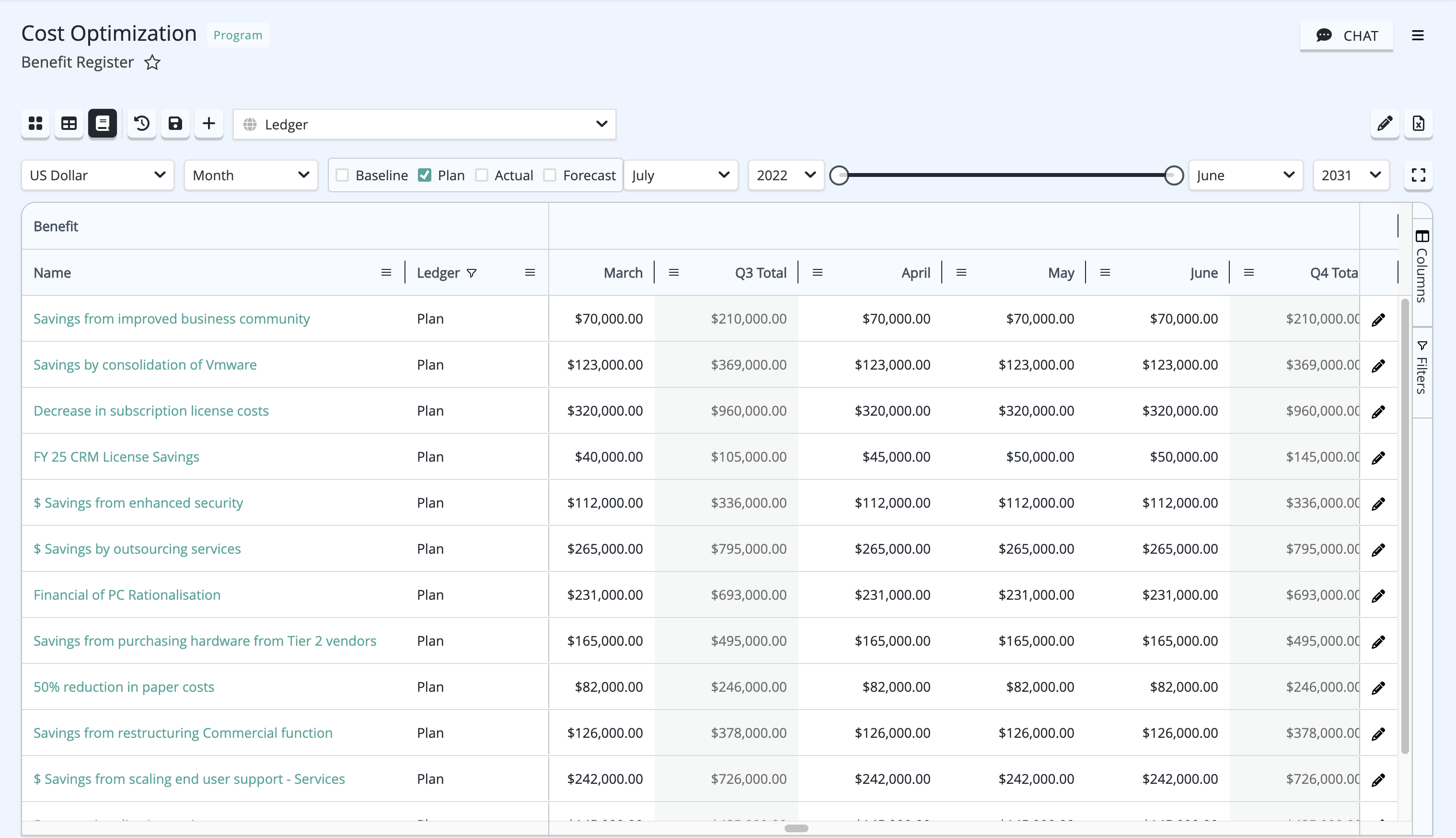
Task: Click the vertical table scrollbar
Action: pos(1405,527)
